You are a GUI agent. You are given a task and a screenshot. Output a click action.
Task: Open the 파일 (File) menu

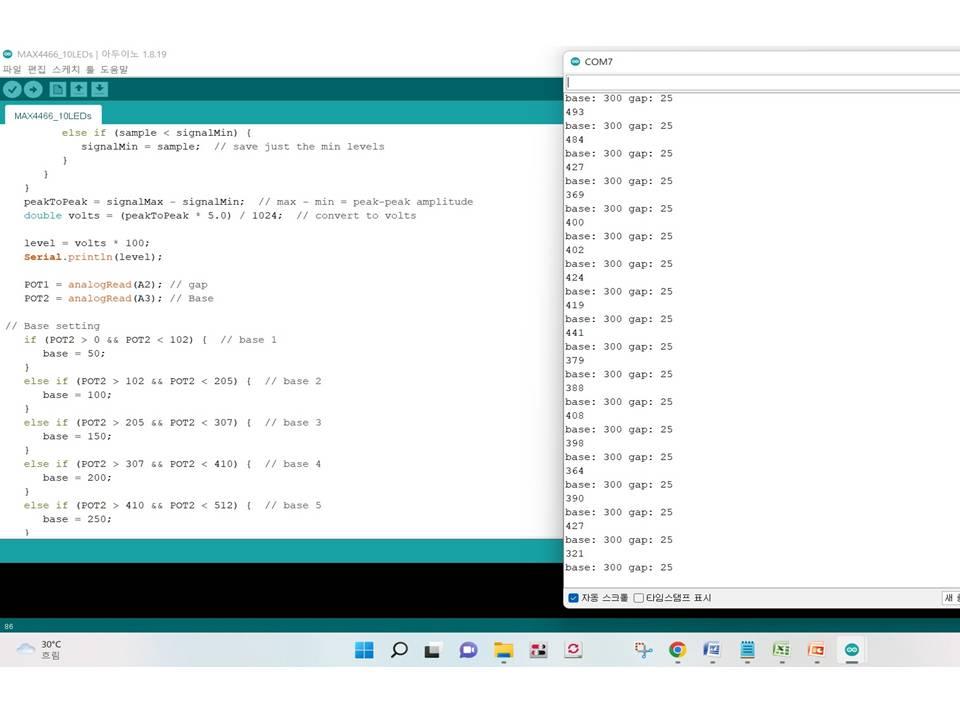point(12,69)
